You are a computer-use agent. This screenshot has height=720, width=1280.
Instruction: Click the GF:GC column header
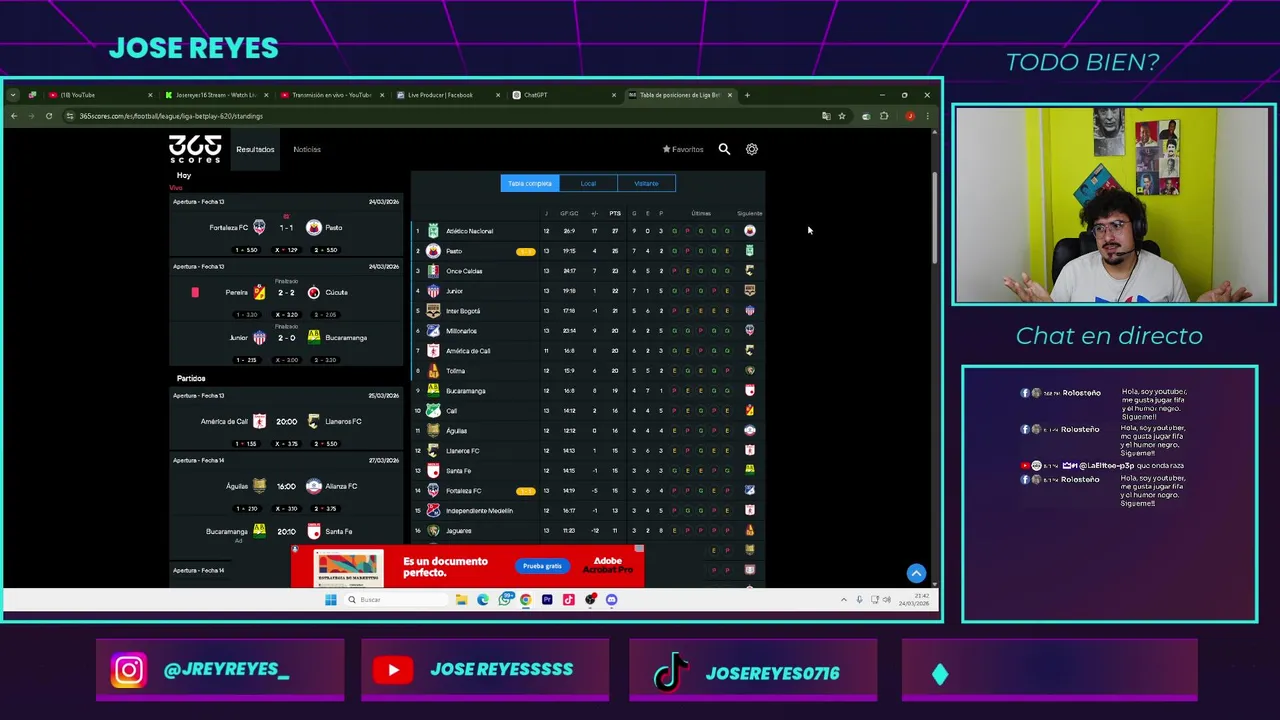click(569, 213)
